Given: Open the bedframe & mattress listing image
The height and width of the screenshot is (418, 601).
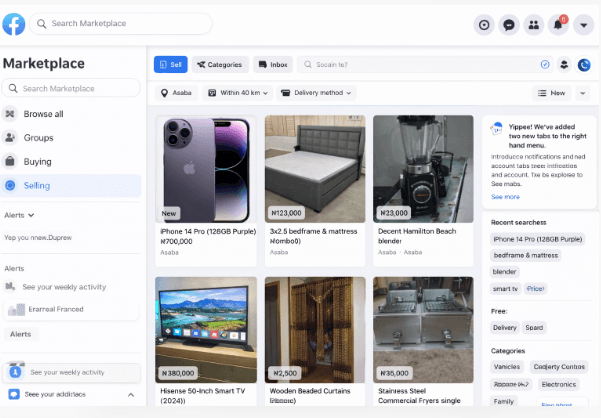Looking at the screenshot, I should [315, 169].
